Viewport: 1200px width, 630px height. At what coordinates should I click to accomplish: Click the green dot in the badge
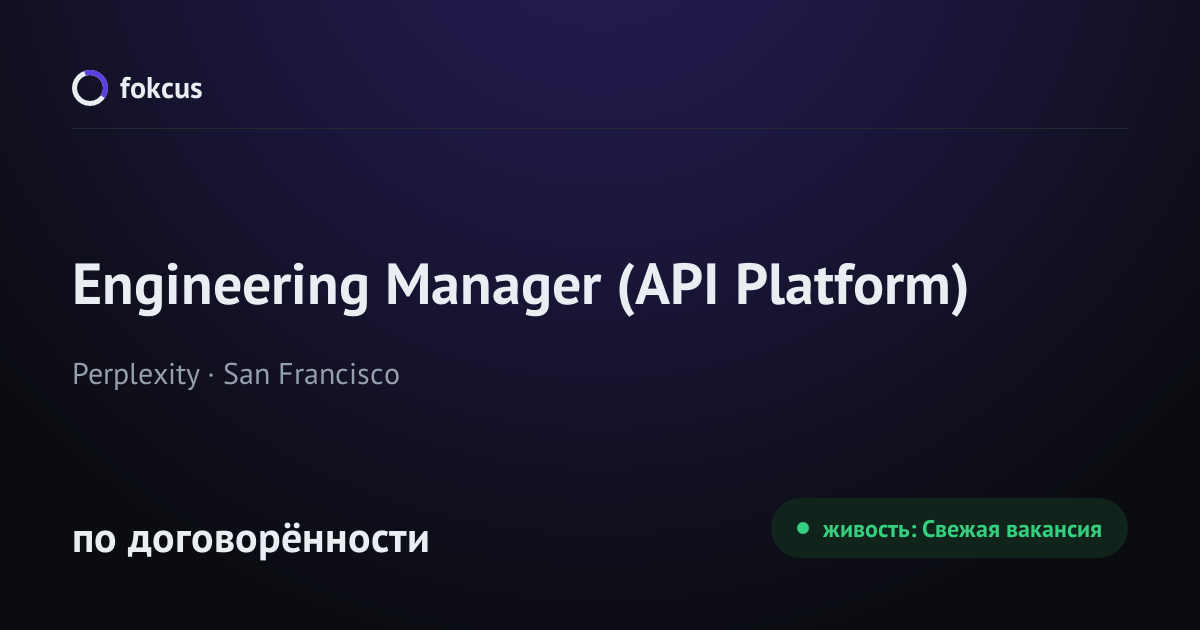(x=802, y=528)
